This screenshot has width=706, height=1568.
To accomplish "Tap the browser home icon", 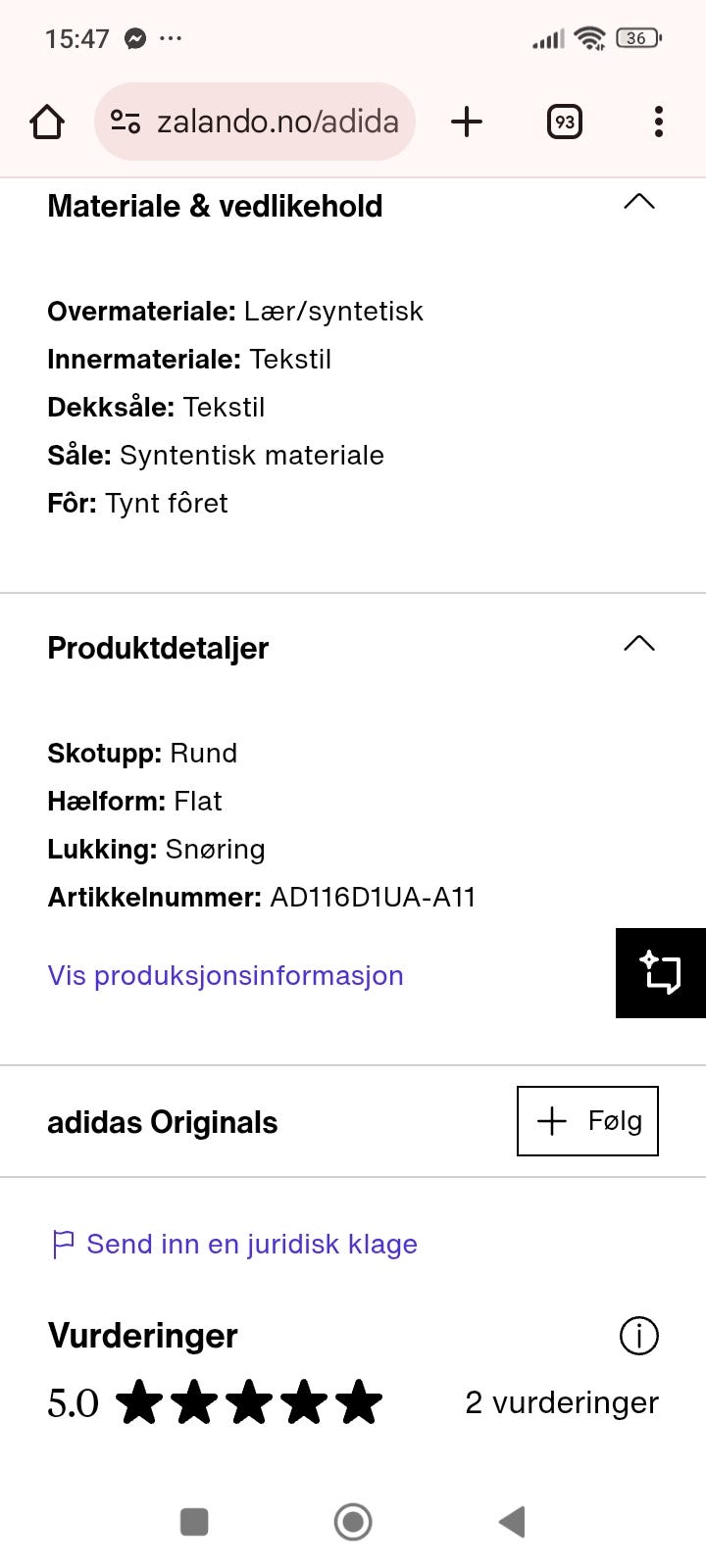I will 47,122.
